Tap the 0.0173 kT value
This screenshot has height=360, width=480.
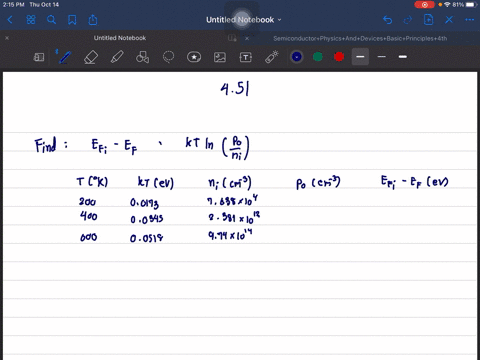(144, 203)
